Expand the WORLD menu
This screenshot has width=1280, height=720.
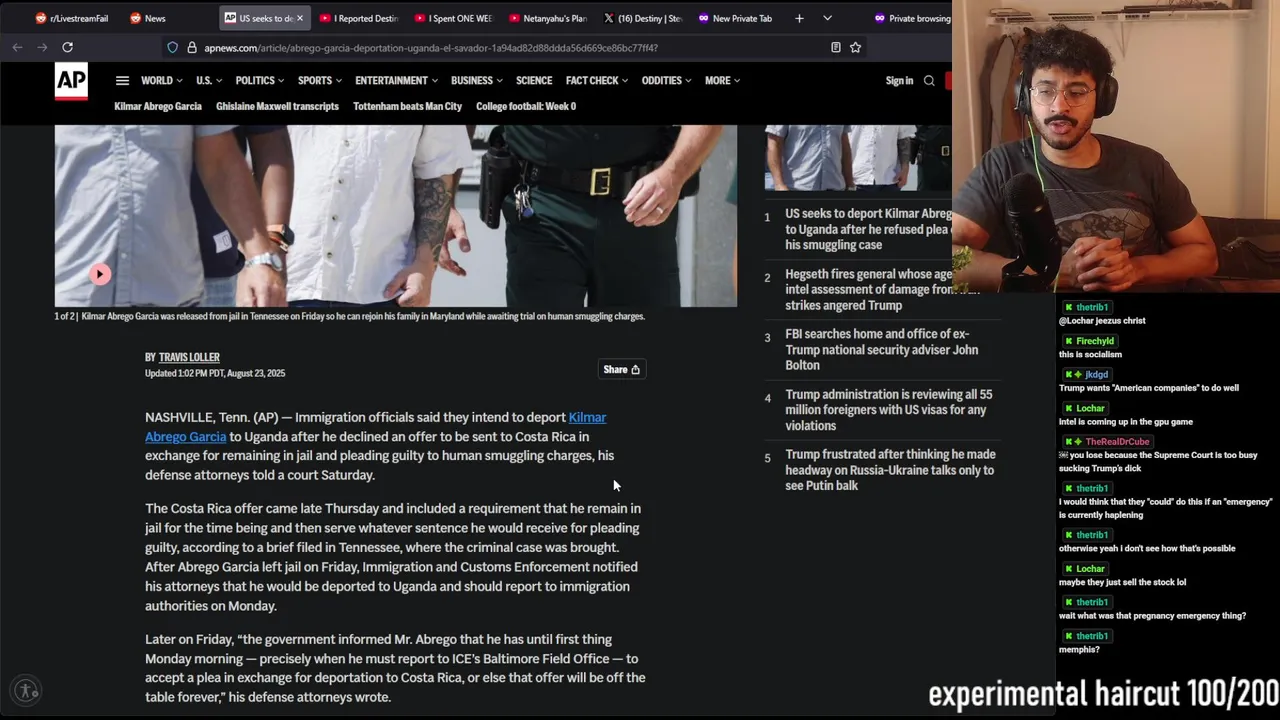[161, 81]
